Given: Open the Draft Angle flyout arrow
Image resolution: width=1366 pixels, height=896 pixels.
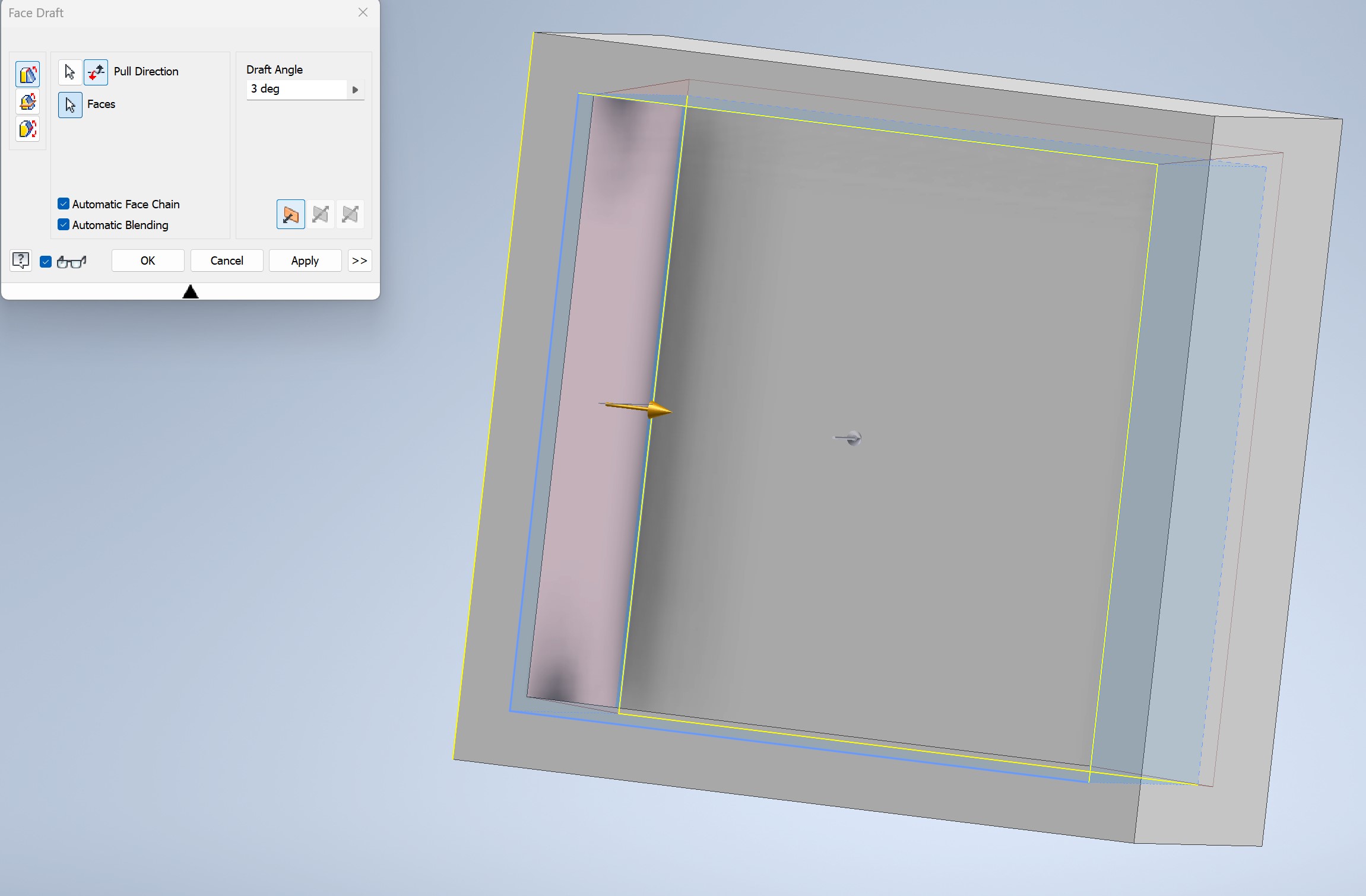Looking at the screenshot, I should pyautogui.click(x=355, y=90).
